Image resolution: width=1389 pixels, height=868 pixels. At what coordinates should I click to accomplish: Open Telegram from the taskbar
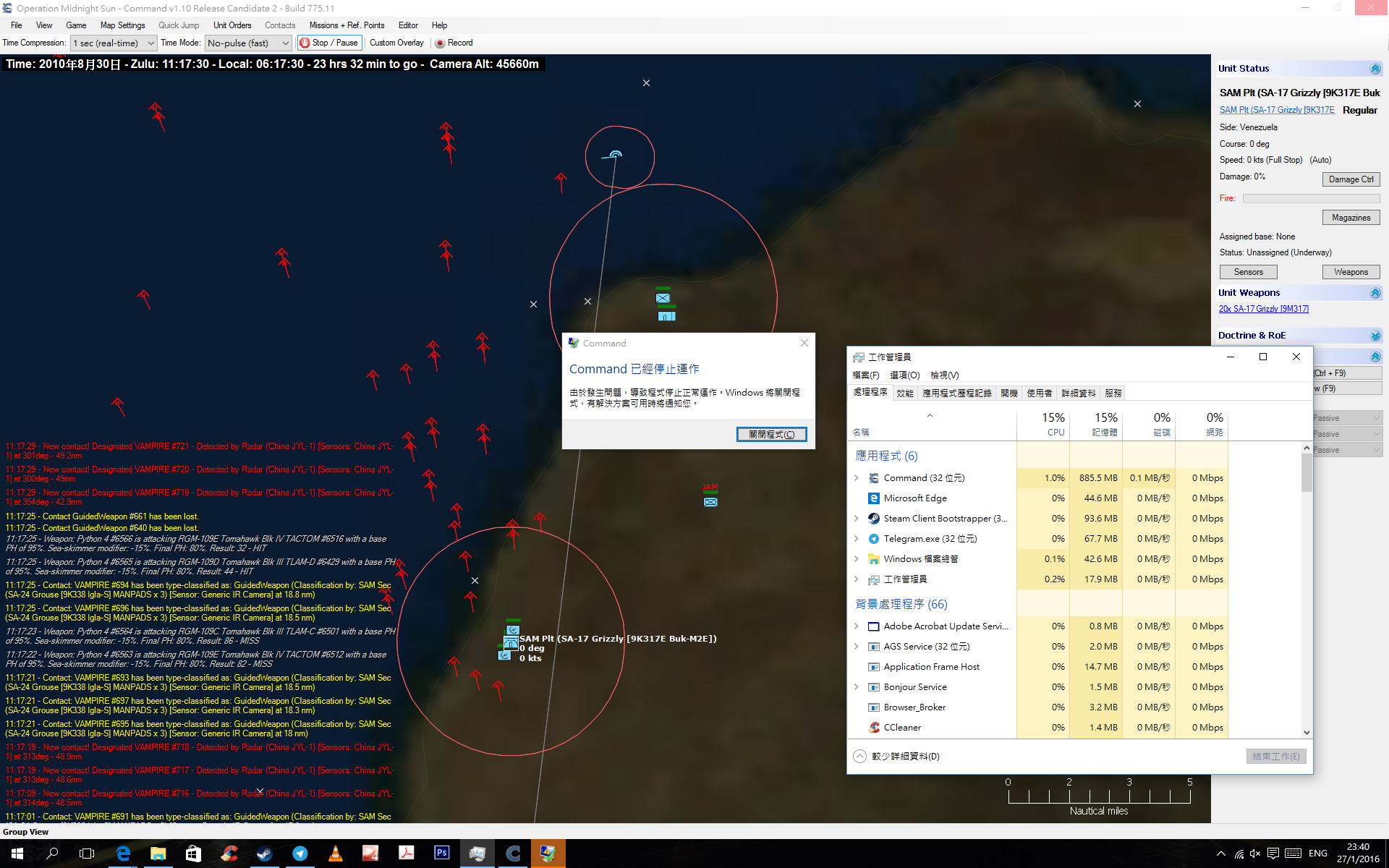pyautogui.click(x=300, y=854)
